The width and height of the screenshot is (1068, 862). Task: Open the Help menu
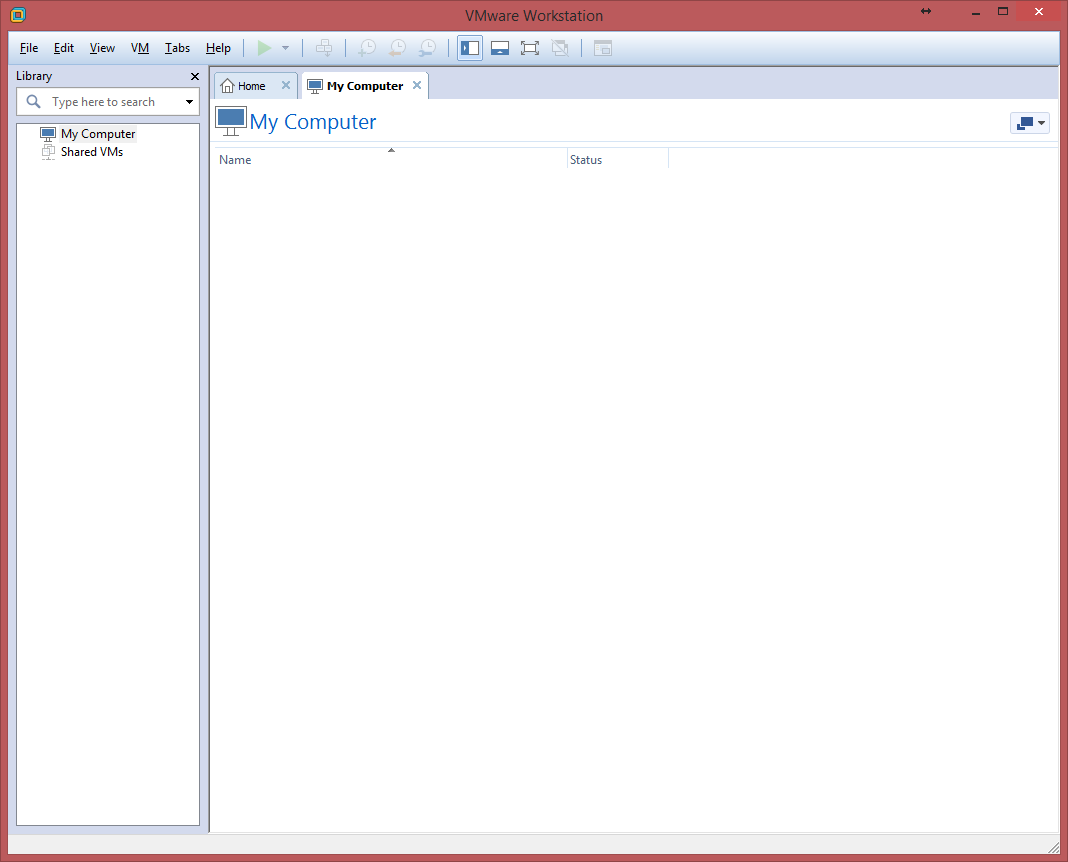tap(218, 48)
